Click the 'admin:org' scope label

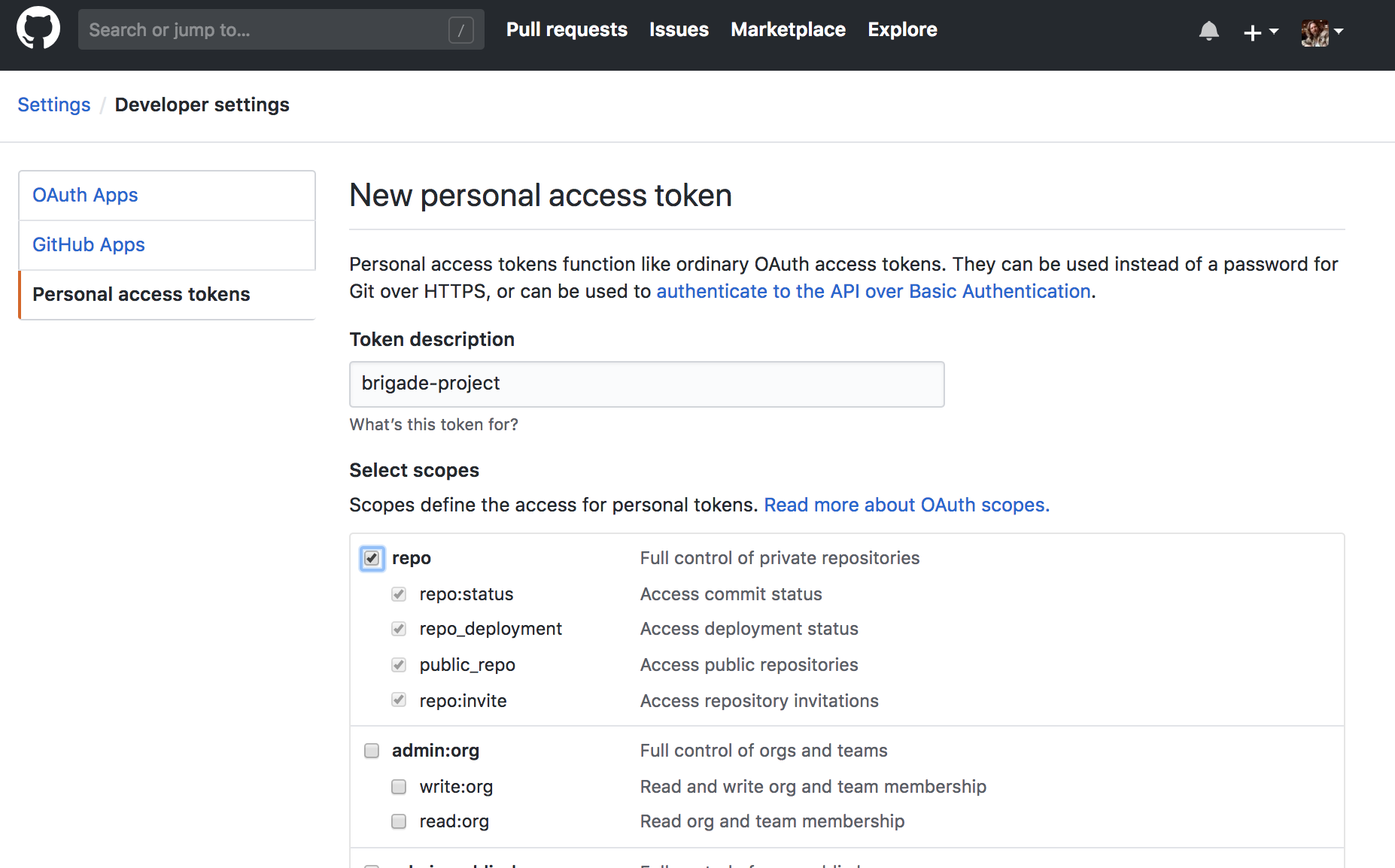coord(435,751)
